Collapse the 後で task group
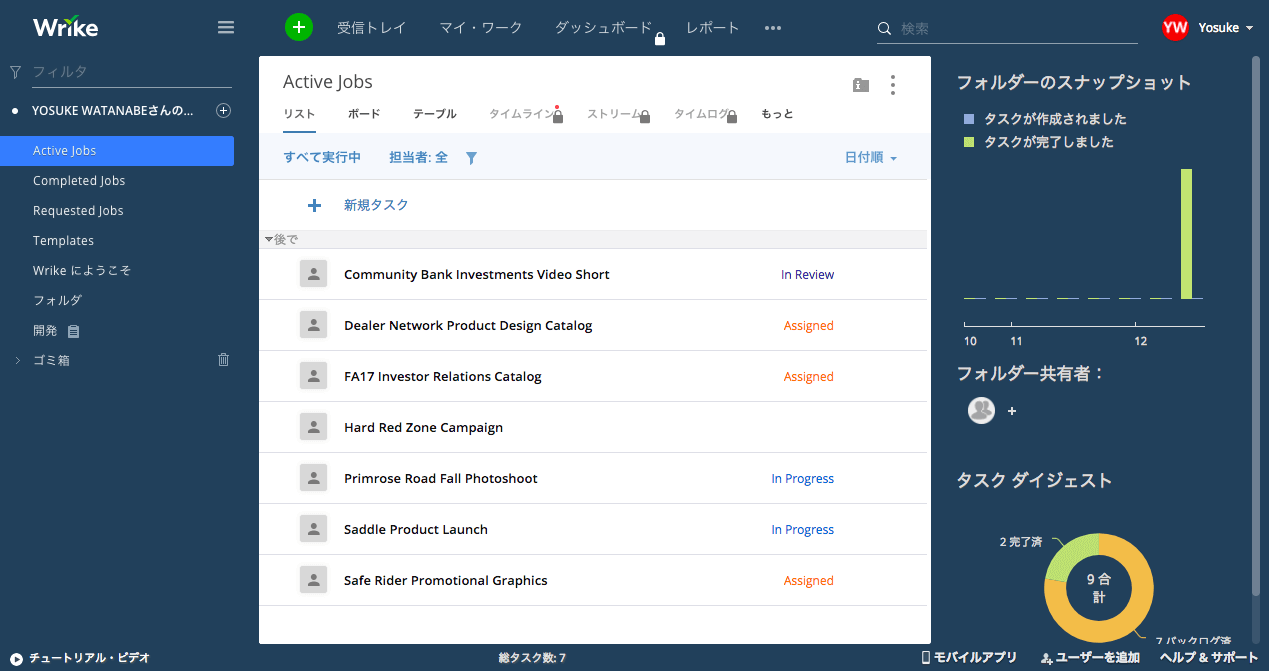The height and width of the screenshot is (671, 1269). (x=269, y=240)
